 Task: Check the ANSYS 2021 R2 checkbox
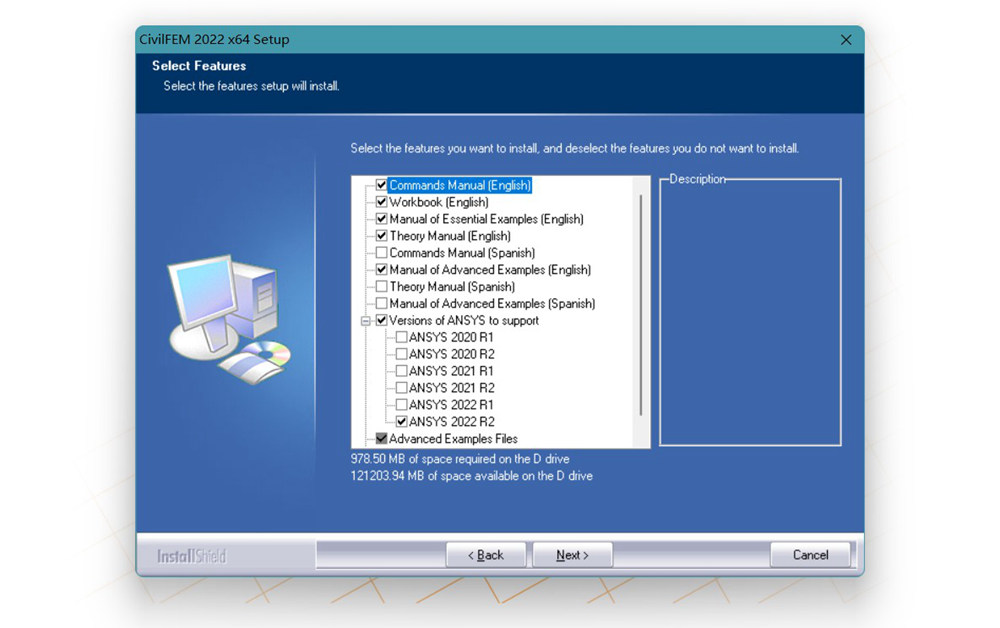point(402,388)
